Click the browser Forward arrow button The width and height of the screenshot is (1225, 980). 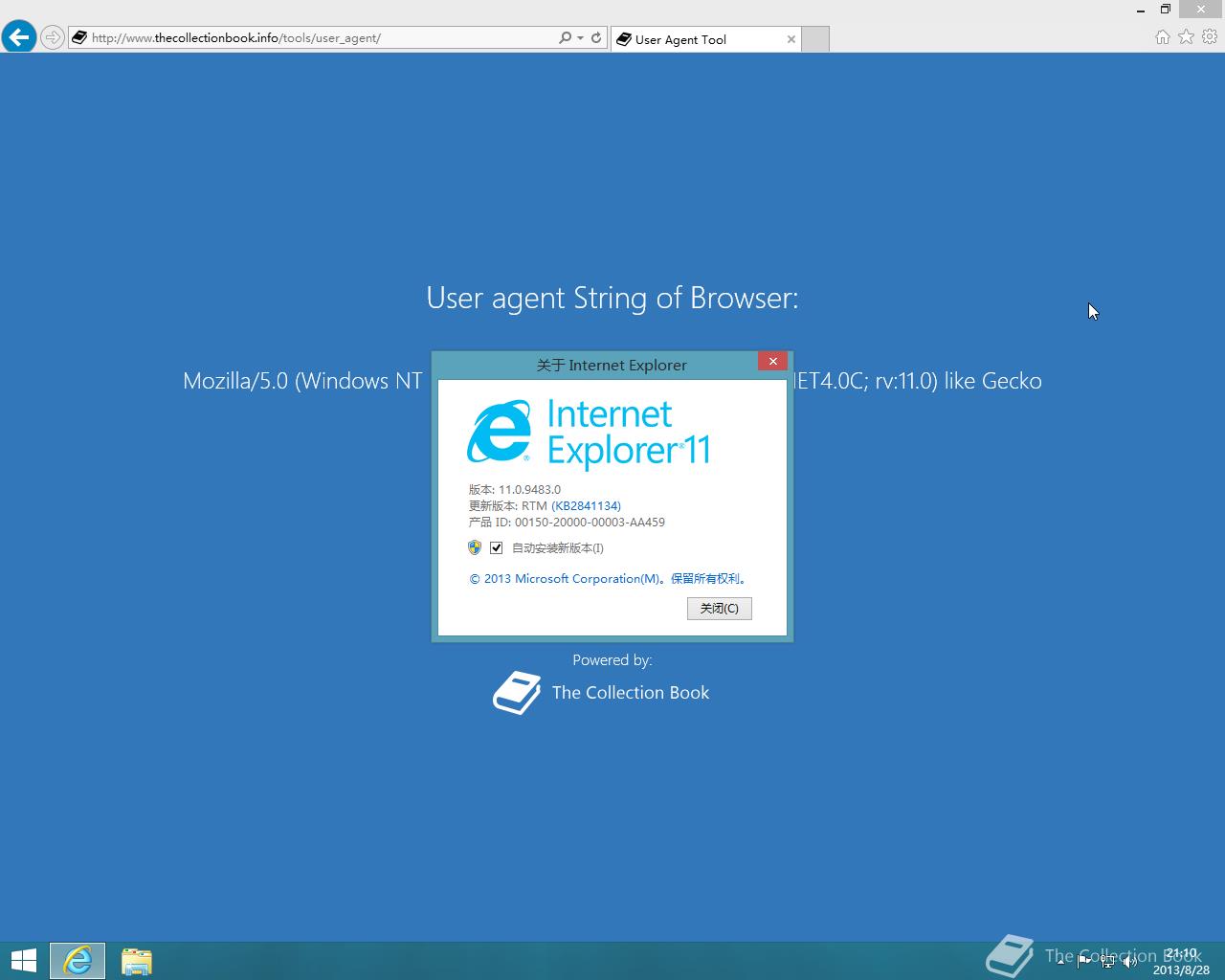click(x=53, y=38)
